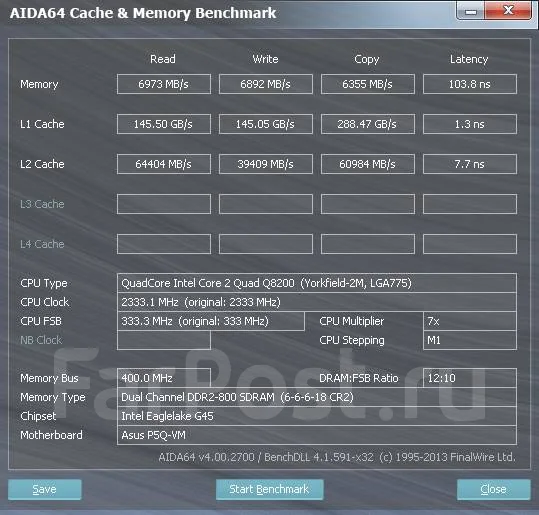Screen dimensions: 539x515
Task: Select the L2 Cache Write value 39409 MB/s
Action: tap(266, 164)
